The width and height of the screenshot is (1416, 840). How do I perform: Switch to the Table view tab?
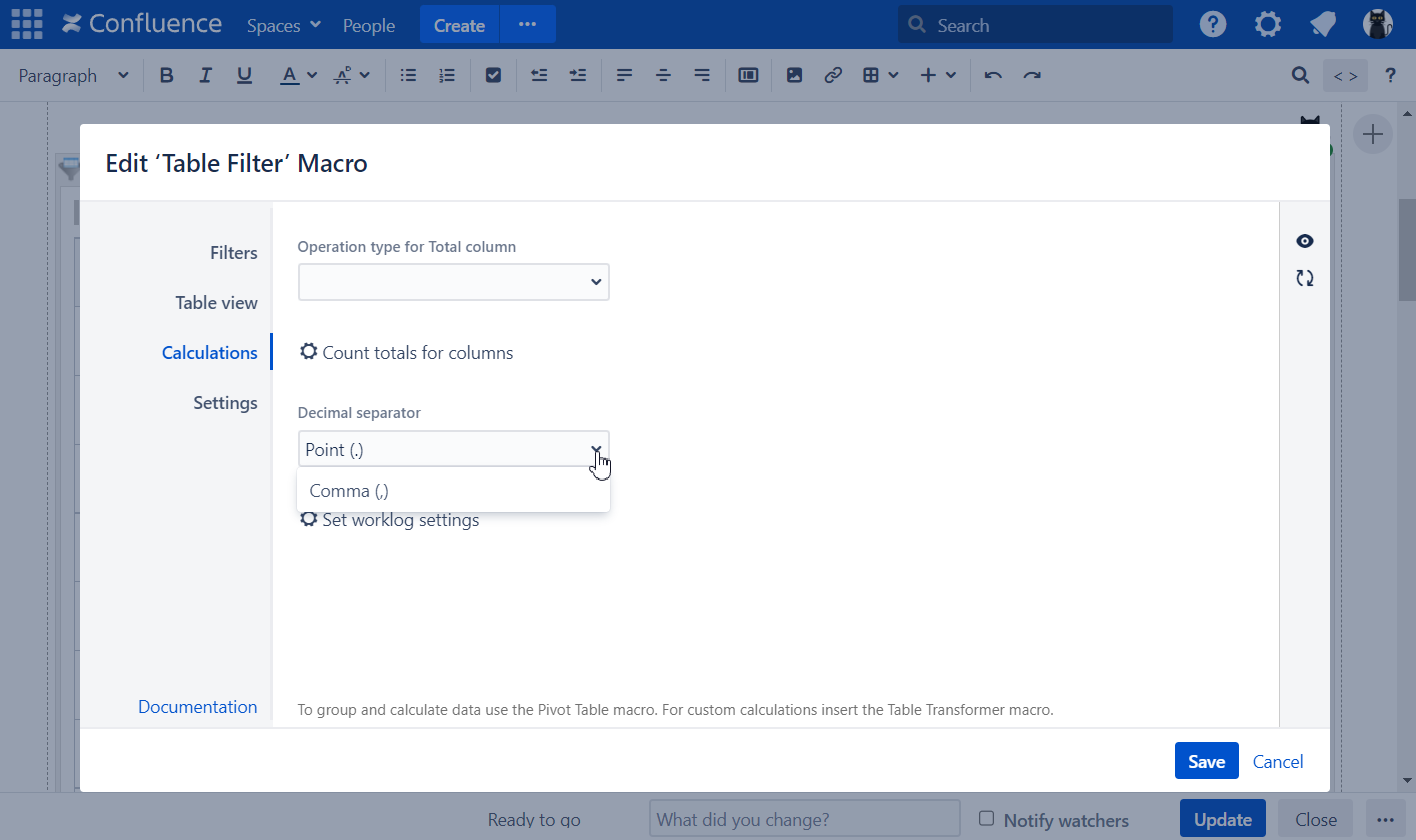point(216,303)
